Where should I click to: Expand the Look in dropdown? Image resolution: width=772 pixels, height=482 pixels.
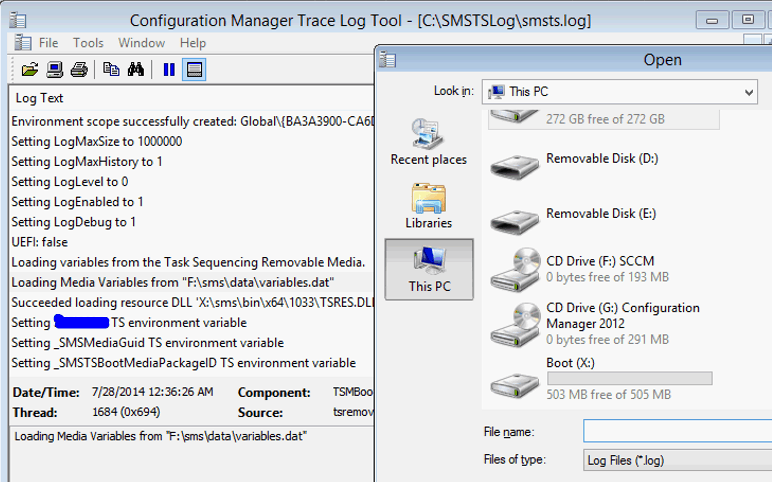[749, 92]
